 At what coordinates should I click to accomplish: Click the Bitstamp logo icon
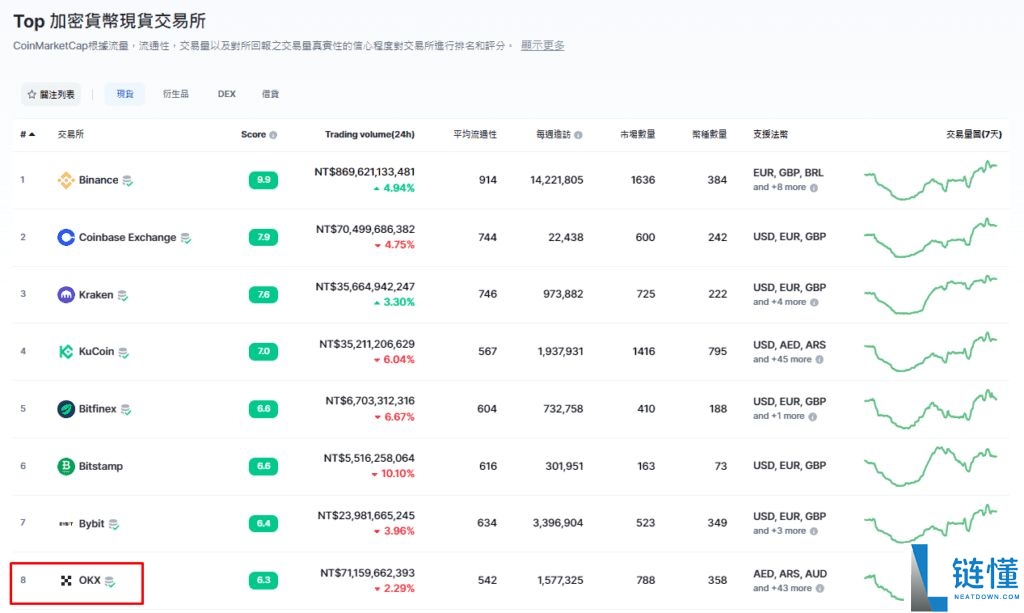coord(66,466)
